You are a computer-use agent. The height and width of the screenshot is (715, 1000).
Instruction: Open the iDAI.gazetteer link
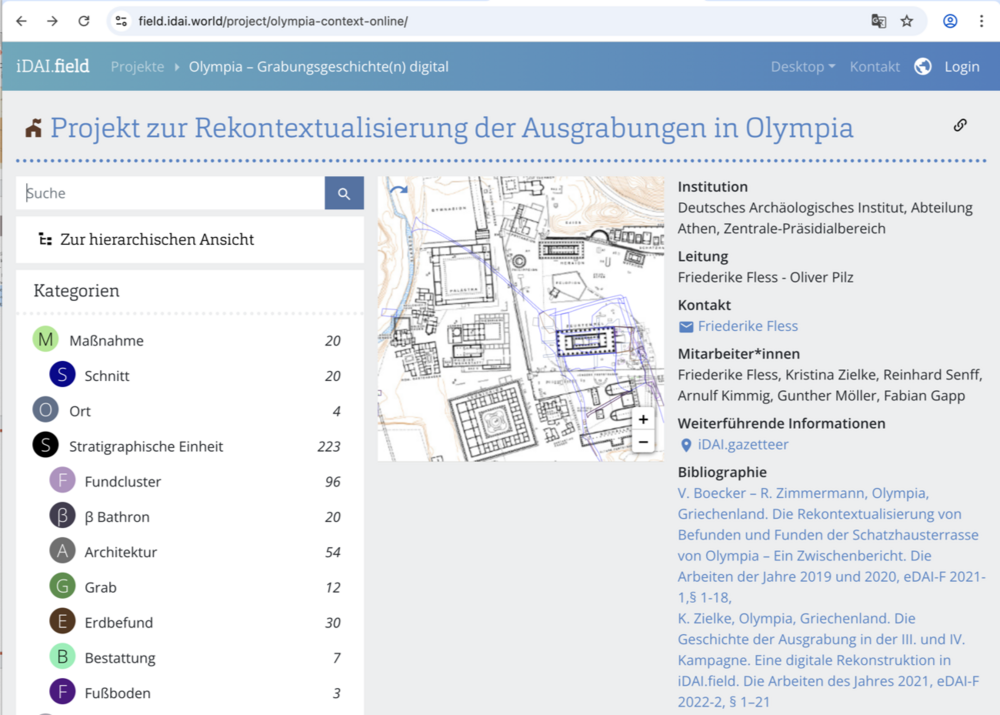[x=742, y=444]
